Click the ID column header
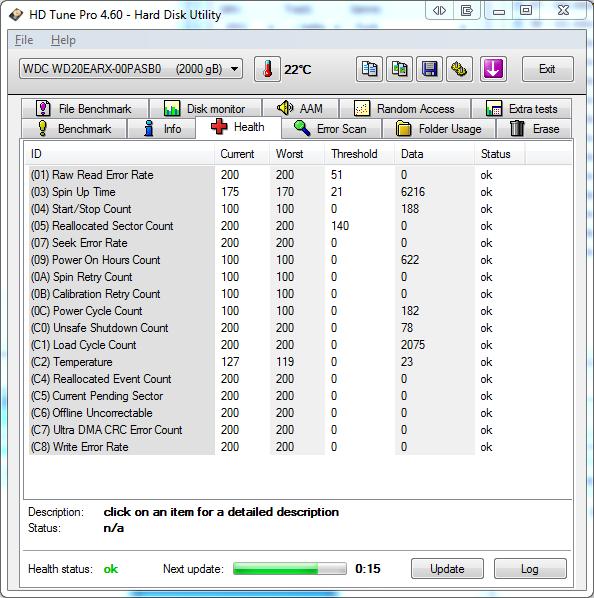The width and height of the screenshot is (594, 598). pyautogui.click(x=119, y=154)
